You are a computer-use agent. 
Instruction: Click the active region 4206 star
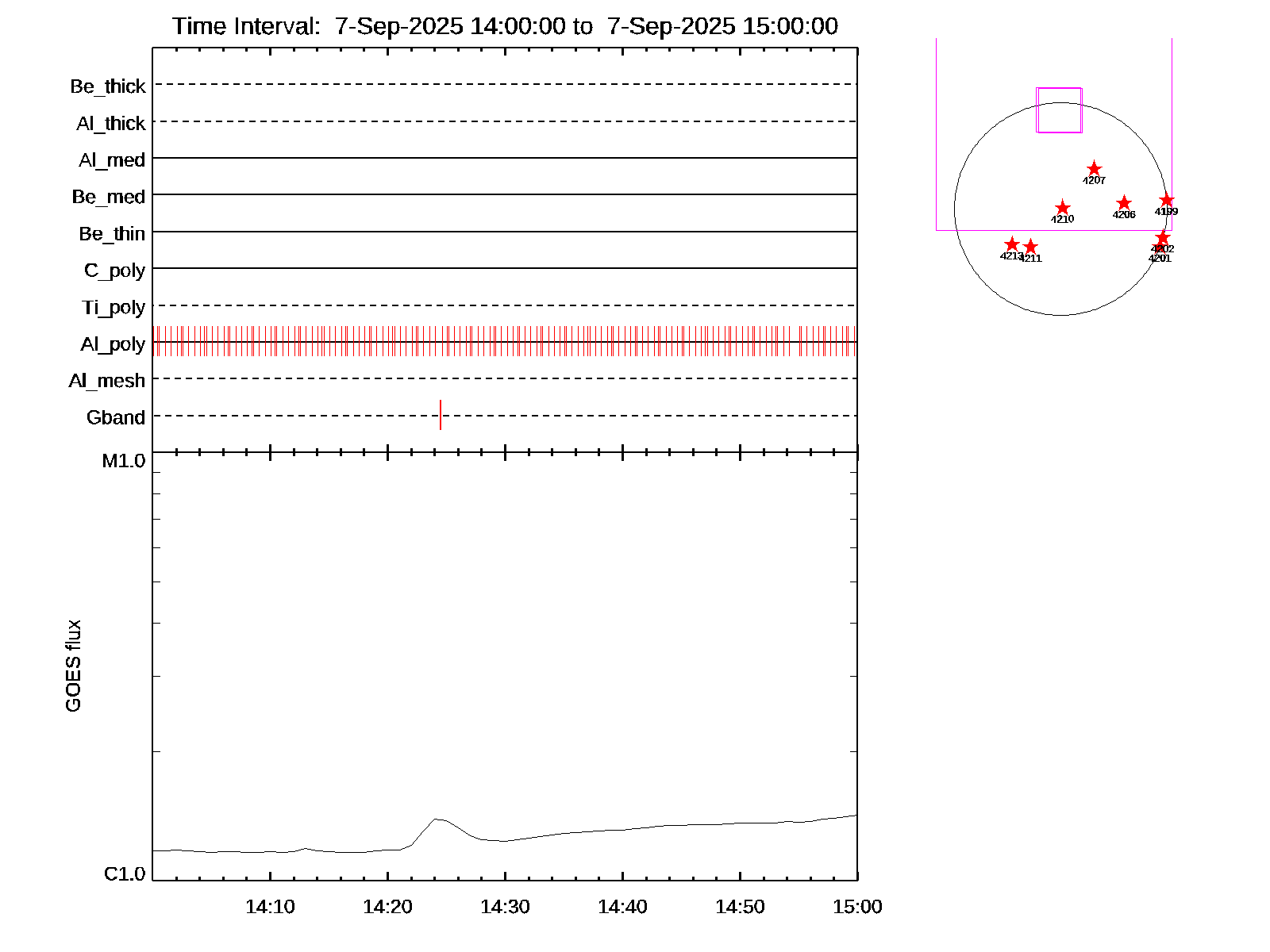coord(1124,203)
